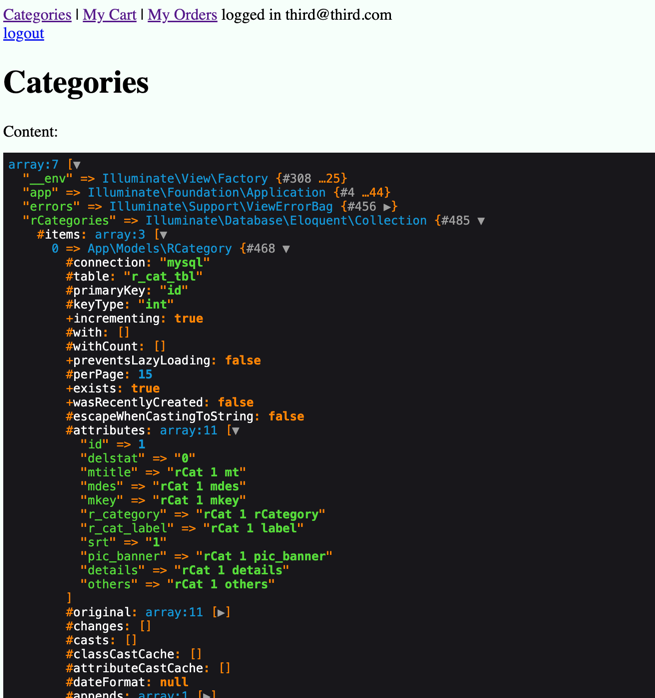Click object reference #468 of RCategory
Viewport: 655px width, 698px height.
pos(260,249)
